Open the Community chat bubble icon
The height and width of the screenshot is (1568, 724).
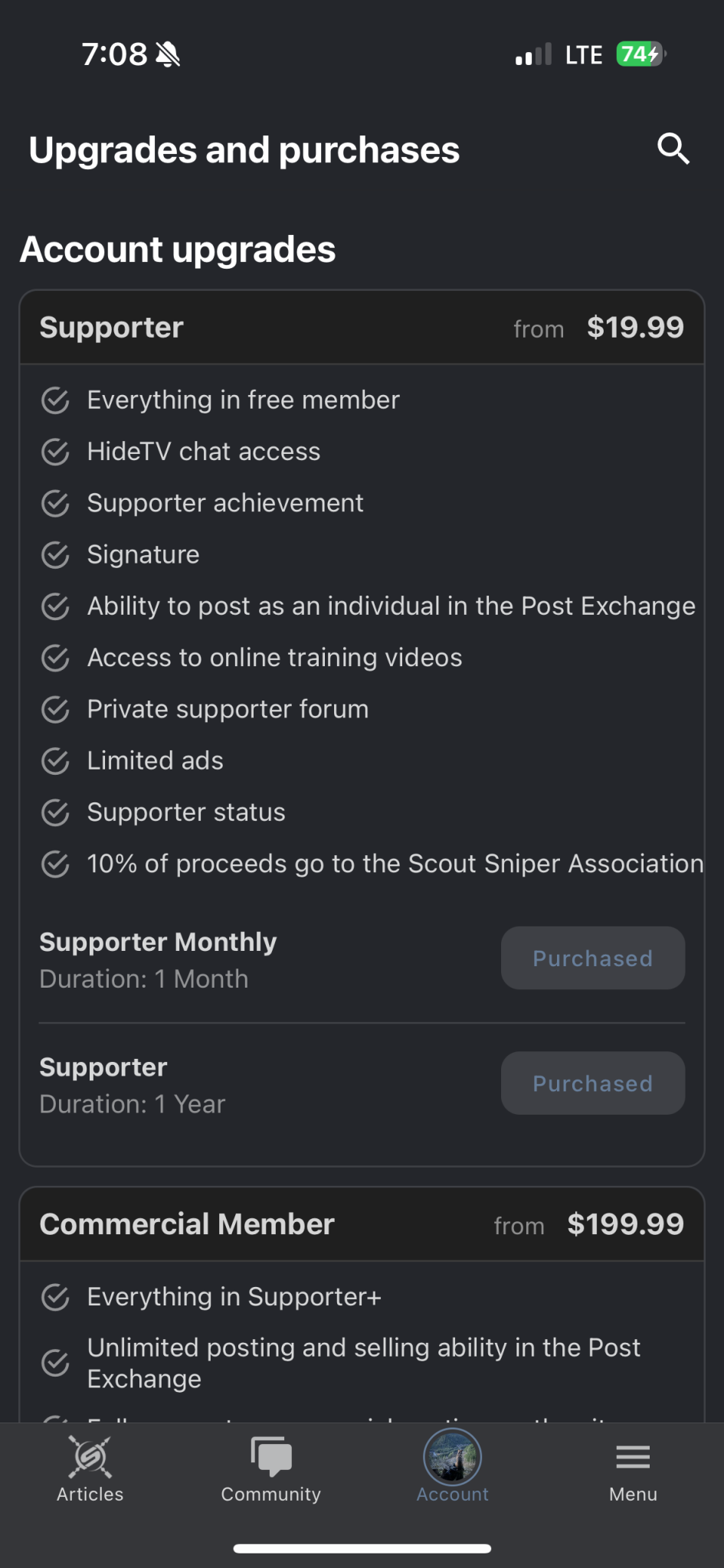pos(271,1456)
